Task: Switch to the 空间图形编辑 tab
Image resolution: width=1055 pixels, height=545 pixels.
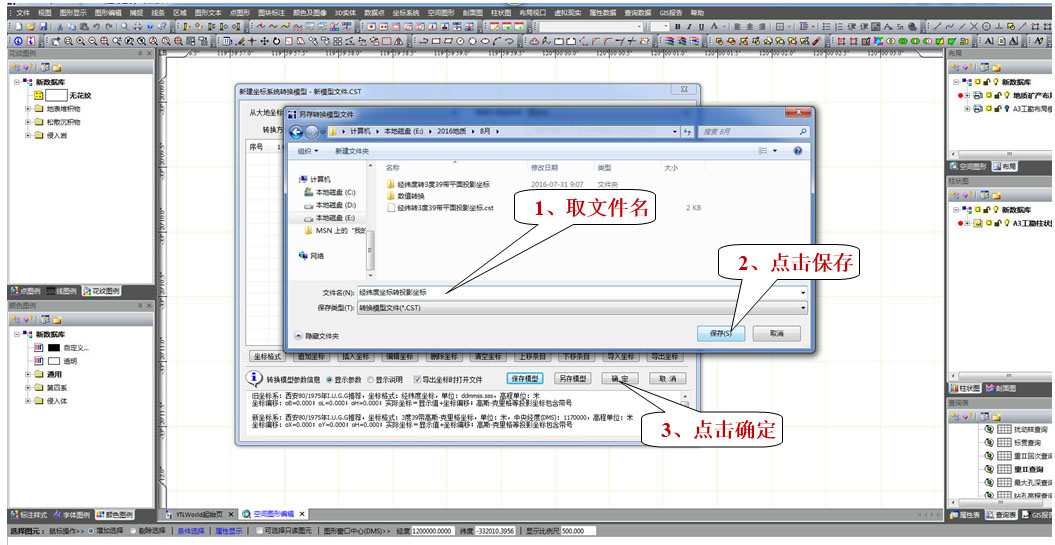Action: [272, 513]
